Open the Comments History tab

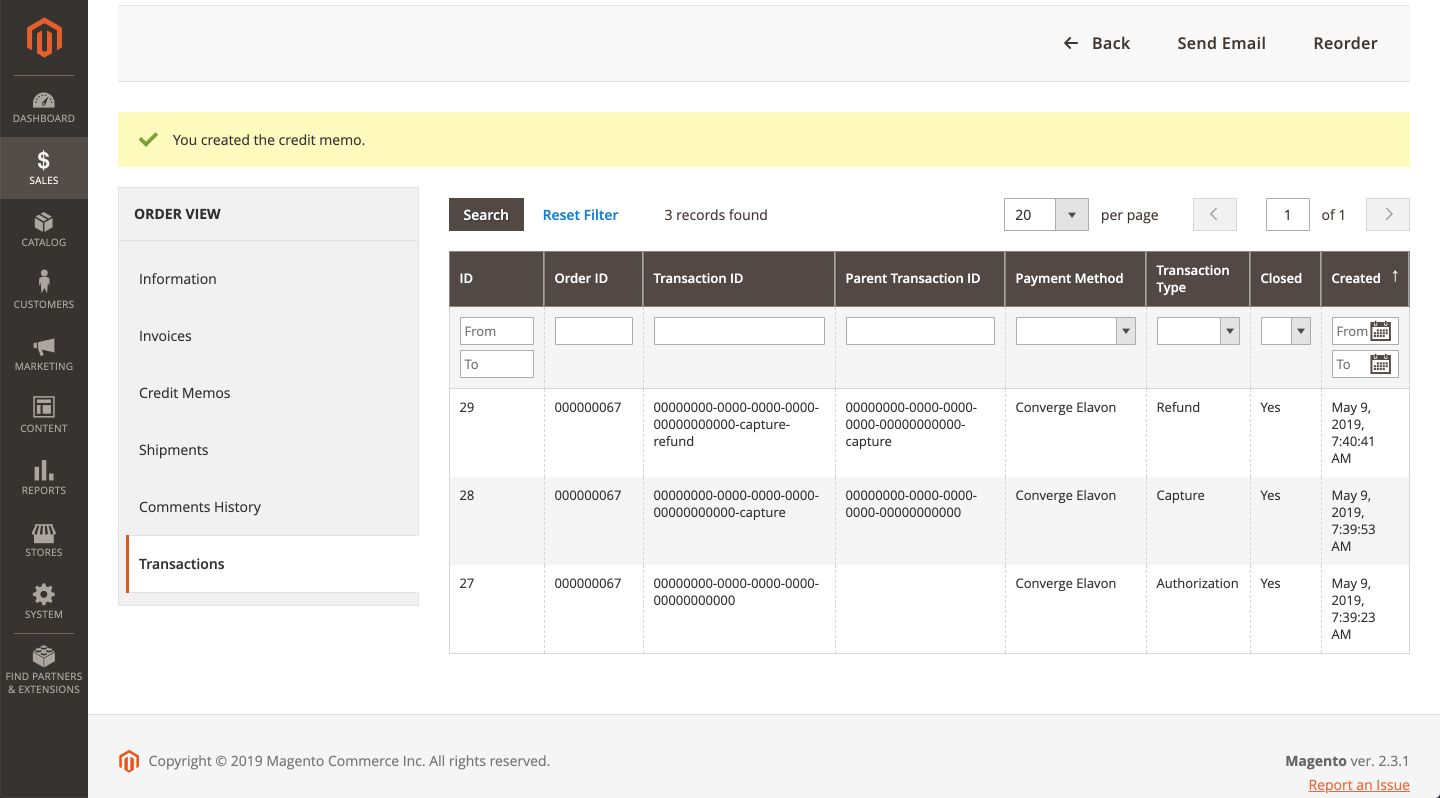tap(268, 507)
